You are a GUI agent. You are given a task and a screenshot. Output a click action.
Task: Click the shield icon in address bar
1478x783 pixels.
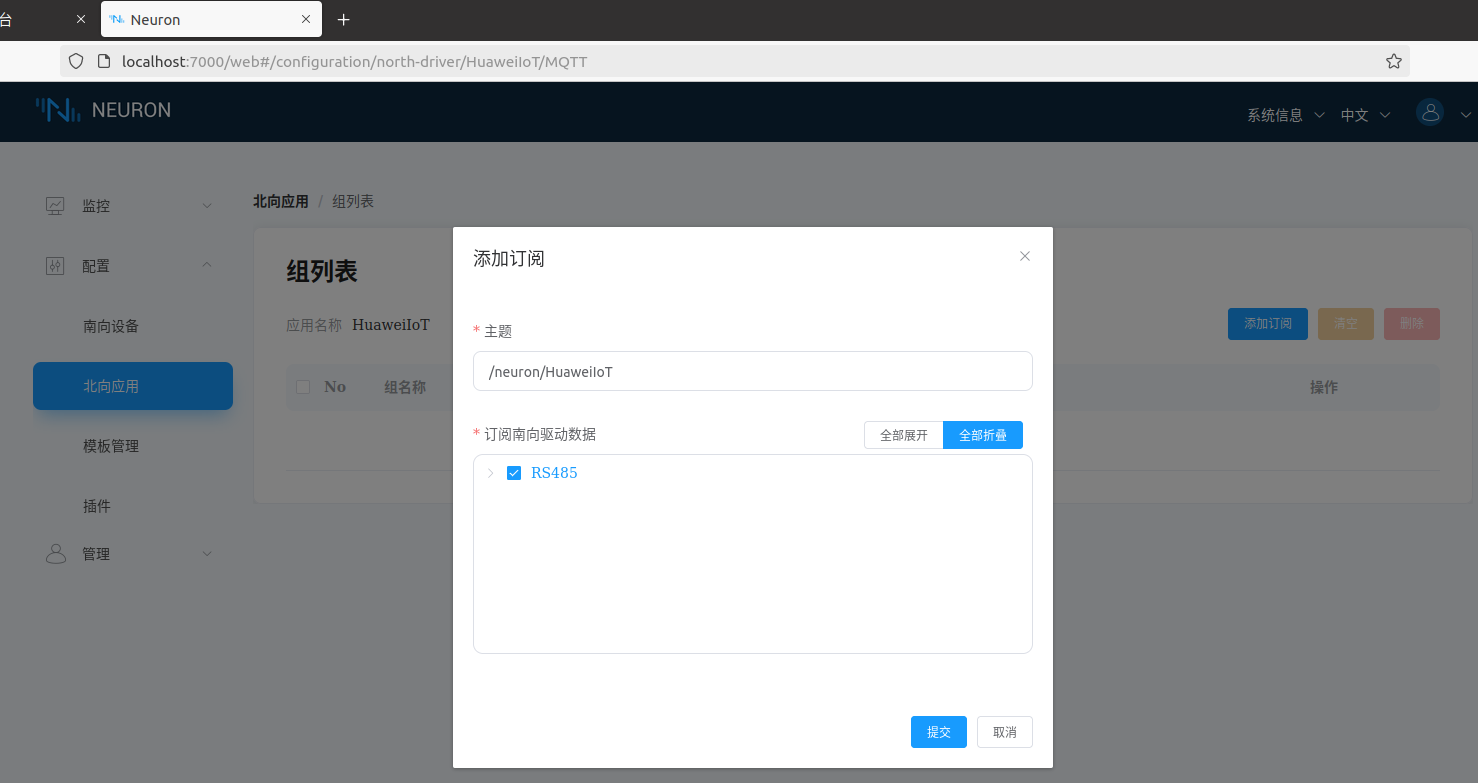tap(75, 61)
